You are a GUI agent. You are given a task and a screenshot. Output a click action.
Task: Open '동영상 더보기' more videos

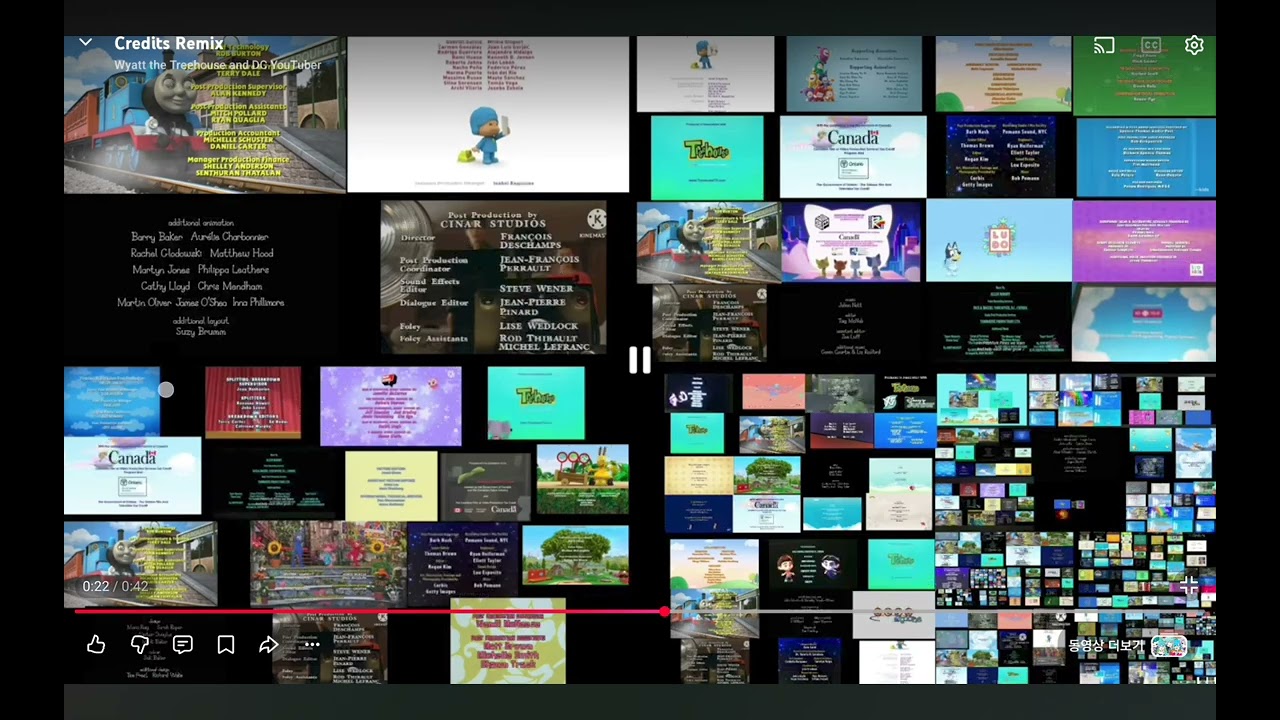(1105, 646)
